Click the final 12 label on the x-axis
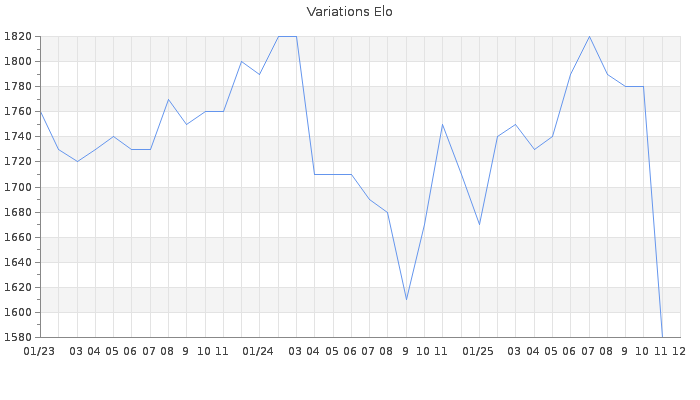This screenshot has width=700, height=400. pos(679,351)
